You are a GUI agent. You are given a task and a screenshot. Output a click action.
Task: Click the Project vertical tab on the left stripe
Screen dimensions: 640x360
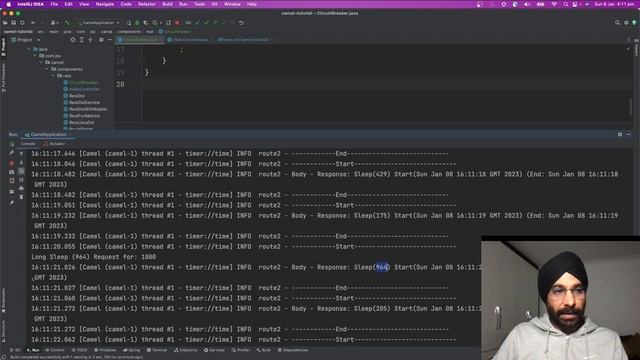coord(3,47)
